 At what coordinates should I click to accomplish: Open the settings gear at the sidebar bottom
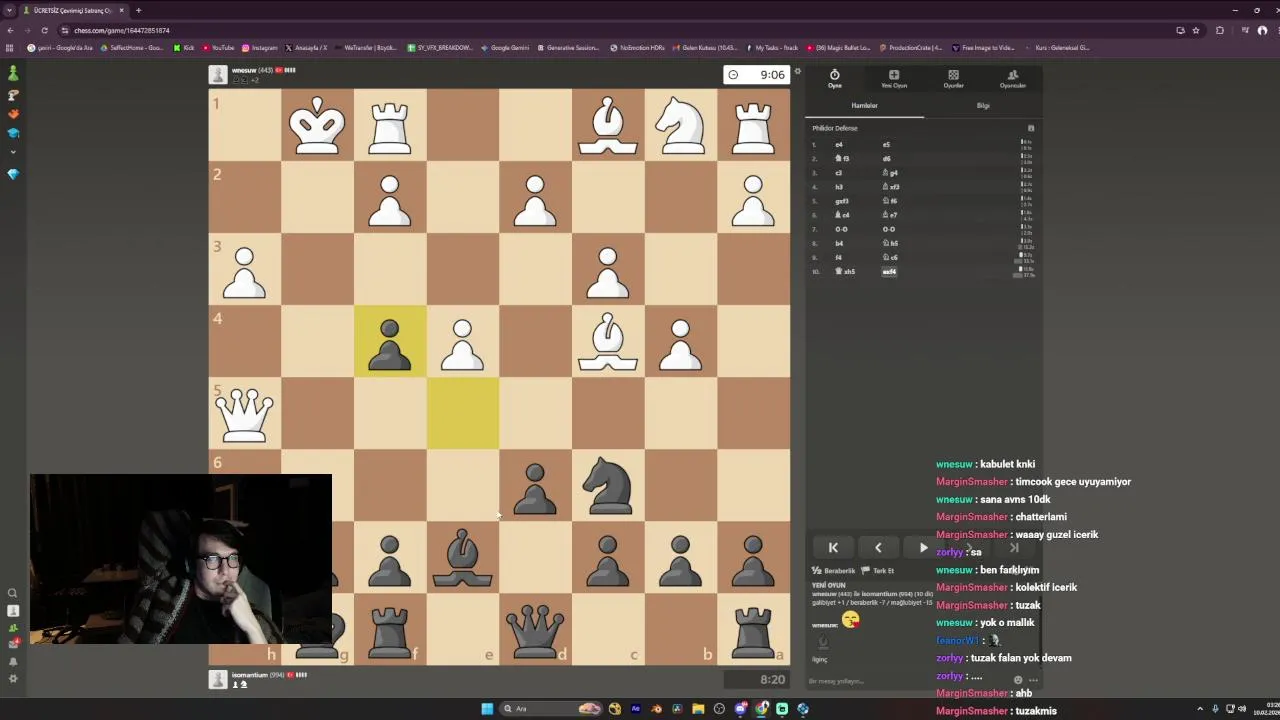coord(13,678)
